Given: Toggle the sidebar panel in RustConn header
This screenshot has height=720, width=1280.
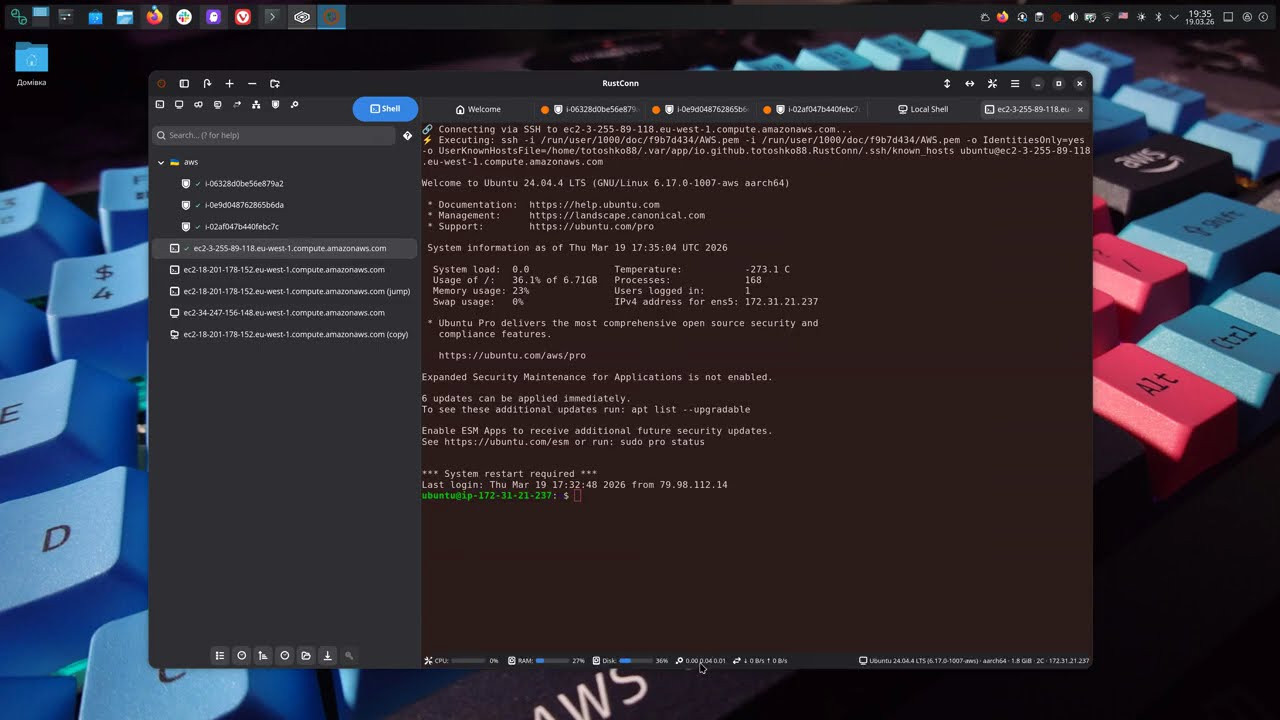Looking at the screenshot, I should tap(184, 84).
